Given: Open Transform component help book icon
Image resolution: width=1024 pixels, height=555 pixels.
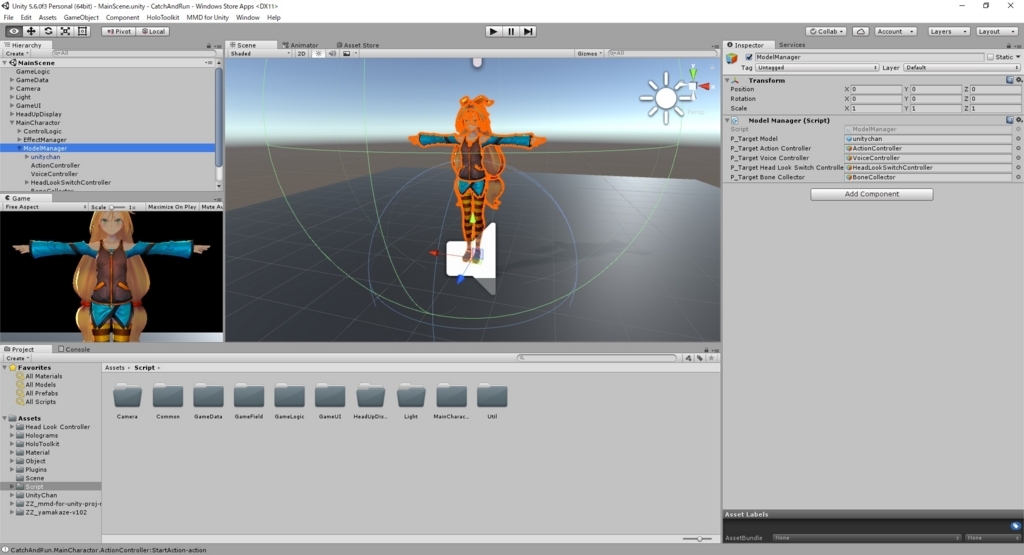Looking at the screenshot, I should click(1010, 80).
